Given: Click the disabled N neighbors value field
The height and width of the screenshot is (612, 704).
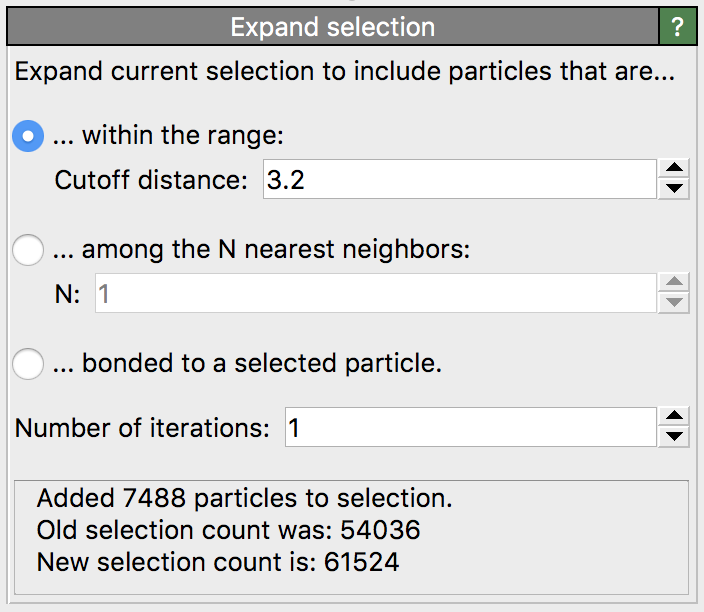Looking at the screenshot, I should 375,295.
